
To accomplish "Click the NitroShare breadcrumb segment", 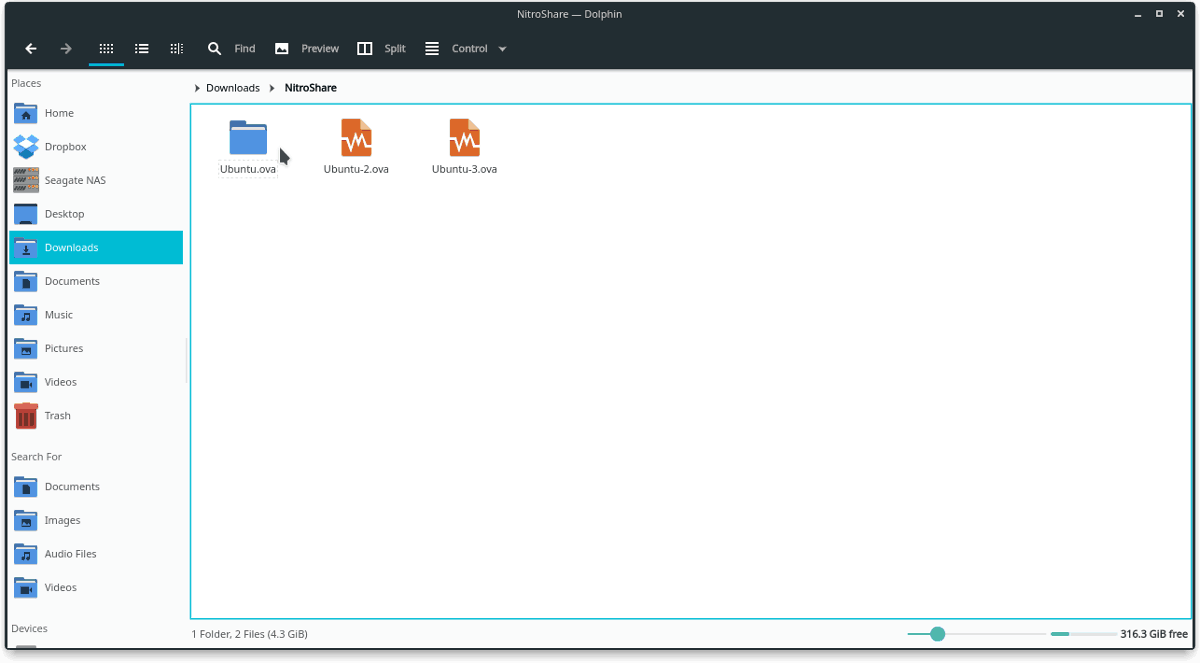I will 309,88.
